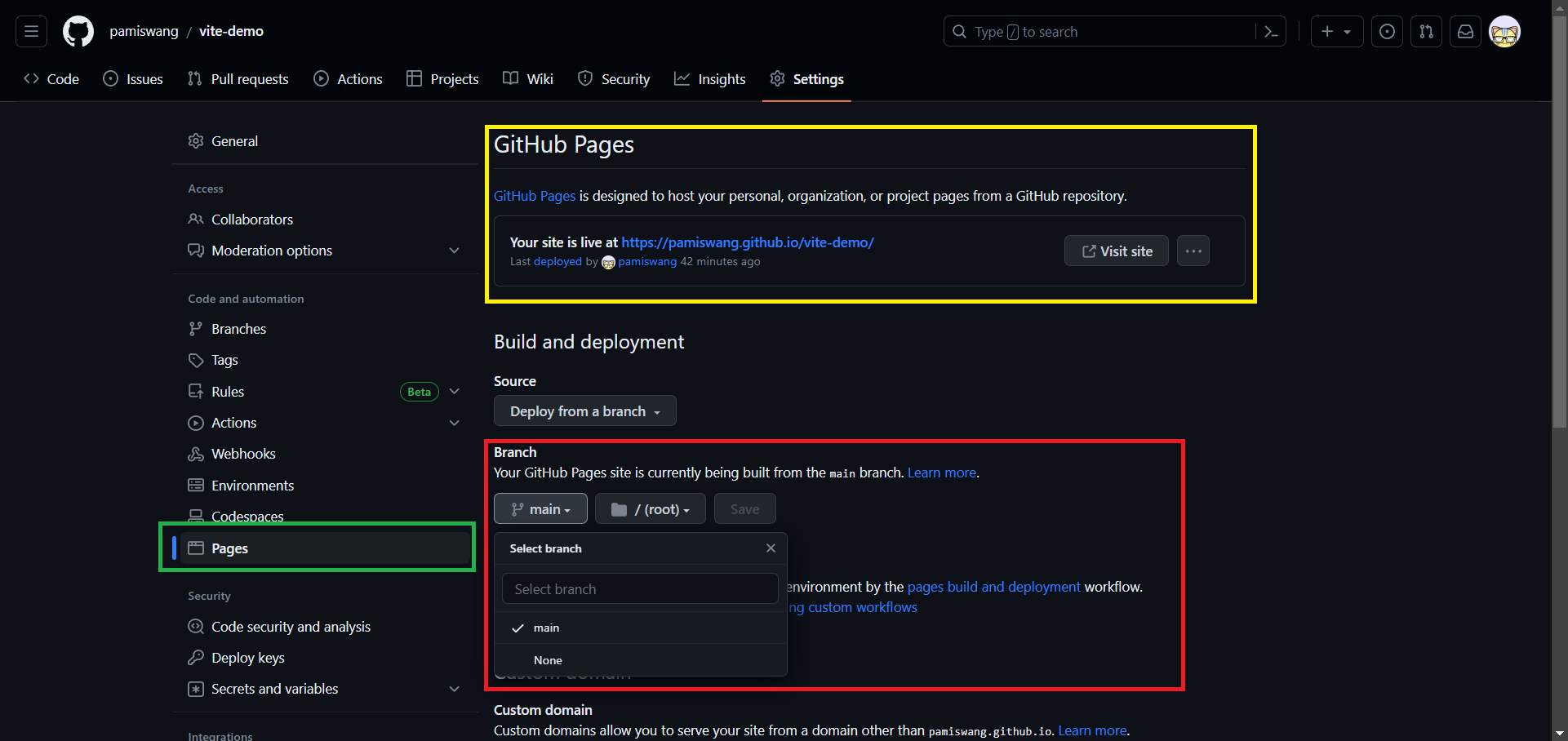The height and width of the screenshot is (741, 1568).
Task: Open the hamburger navigation menu
Action: tap(32, 32)
